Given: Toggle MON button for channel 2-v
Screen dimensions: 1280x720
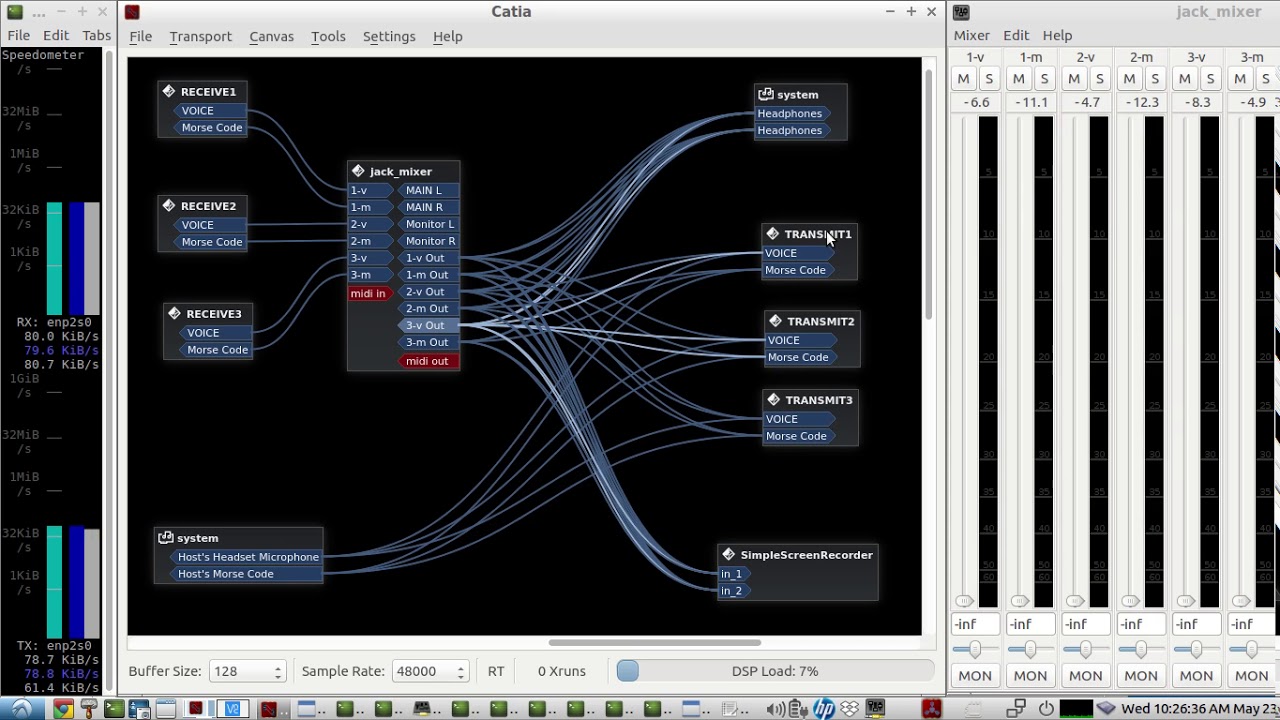Looking at the screenshot, I should [x=1086, y=676].
